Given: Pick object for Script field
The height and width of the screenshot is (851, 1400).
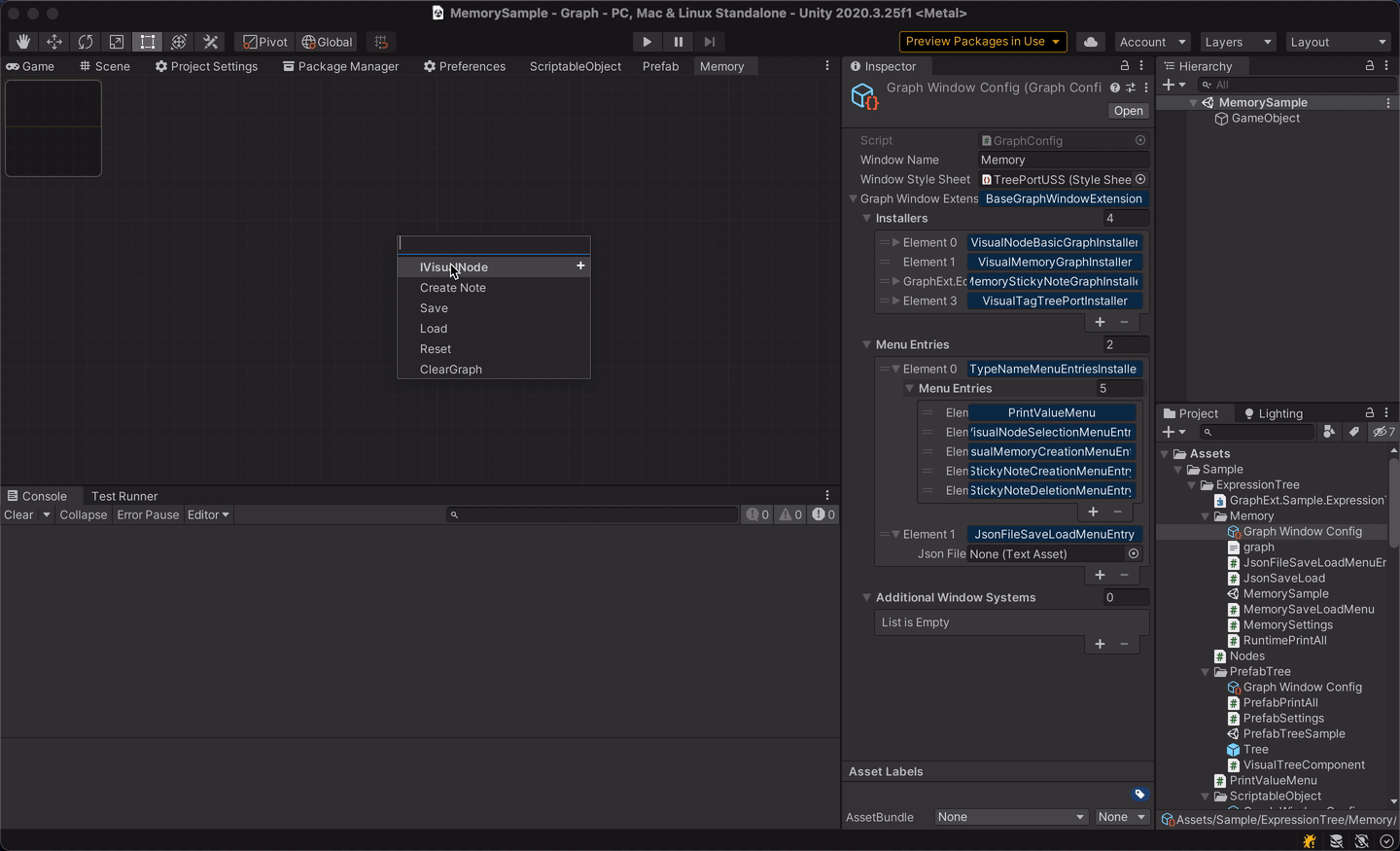Looking at the screenshot, I should point(1140,140).
